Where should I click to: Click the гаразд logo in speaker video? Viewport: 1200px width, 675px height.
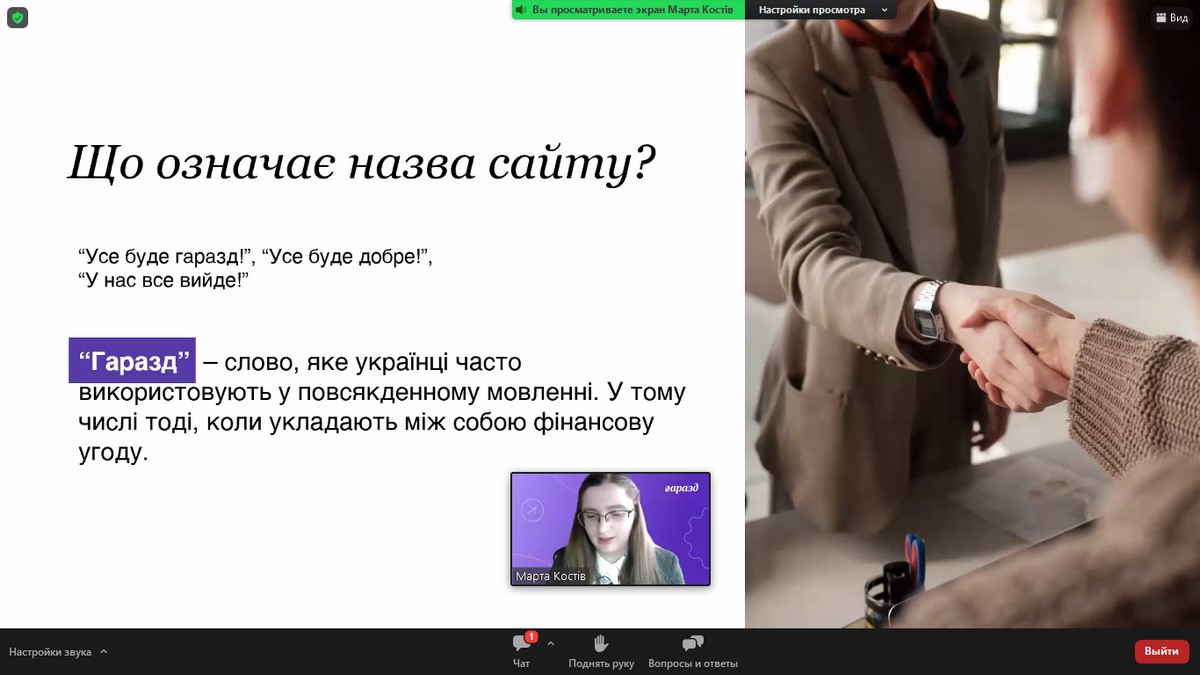tap(680, 488)
